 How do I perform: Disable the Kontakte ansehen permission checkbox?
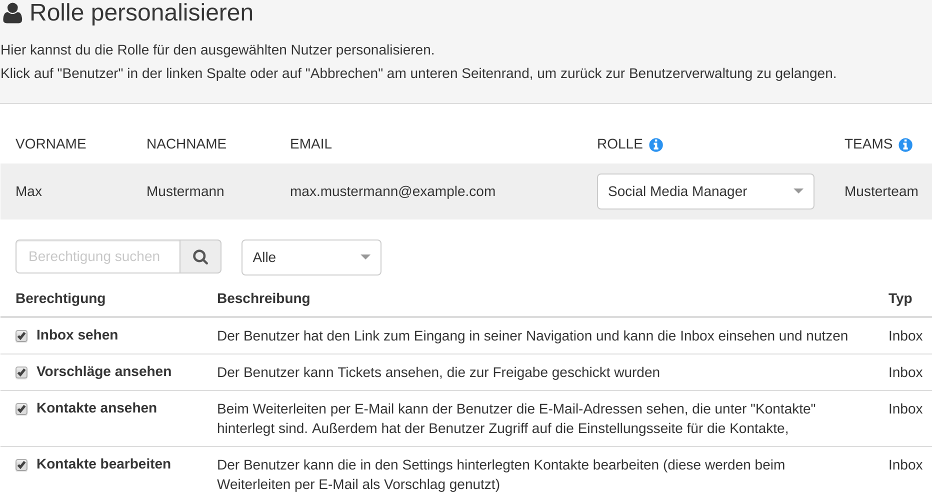[x=22, y=410]
